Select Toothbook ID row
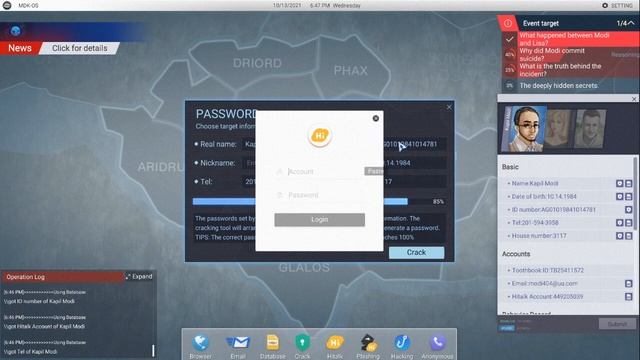Image resolution: width=640 pixels, height=360 pixels. pos(567,270)
